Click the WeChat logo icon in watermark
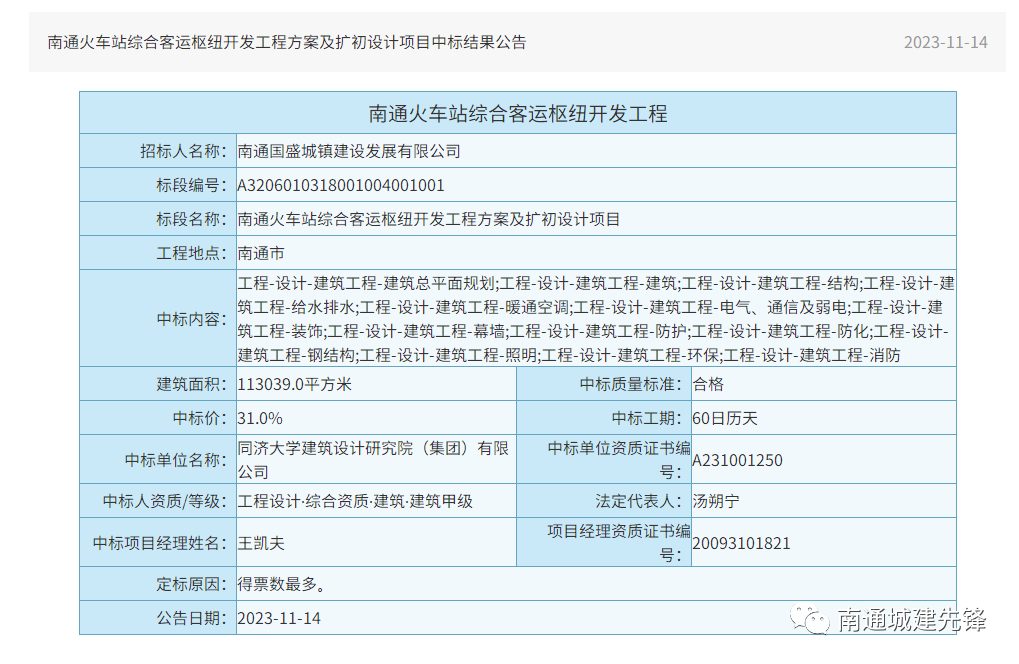Screen dimensions: 1019x664 click(x=811, y=620)
